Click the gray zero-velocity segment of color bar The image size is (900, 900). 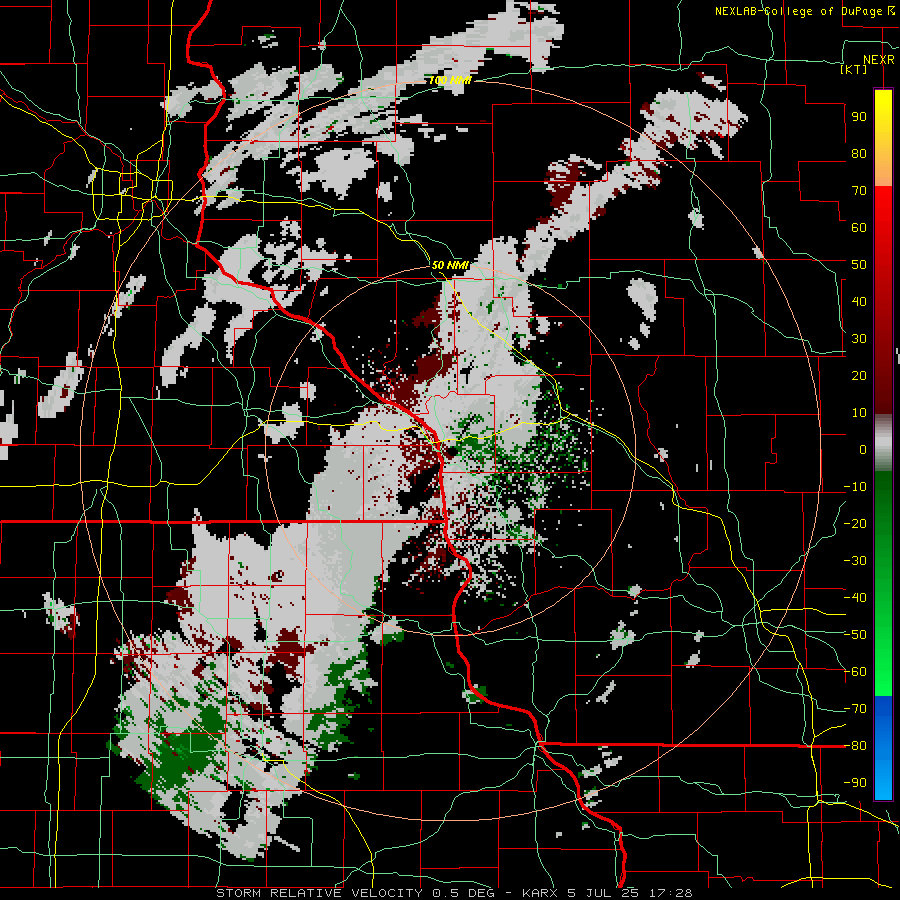pos(883,443)
